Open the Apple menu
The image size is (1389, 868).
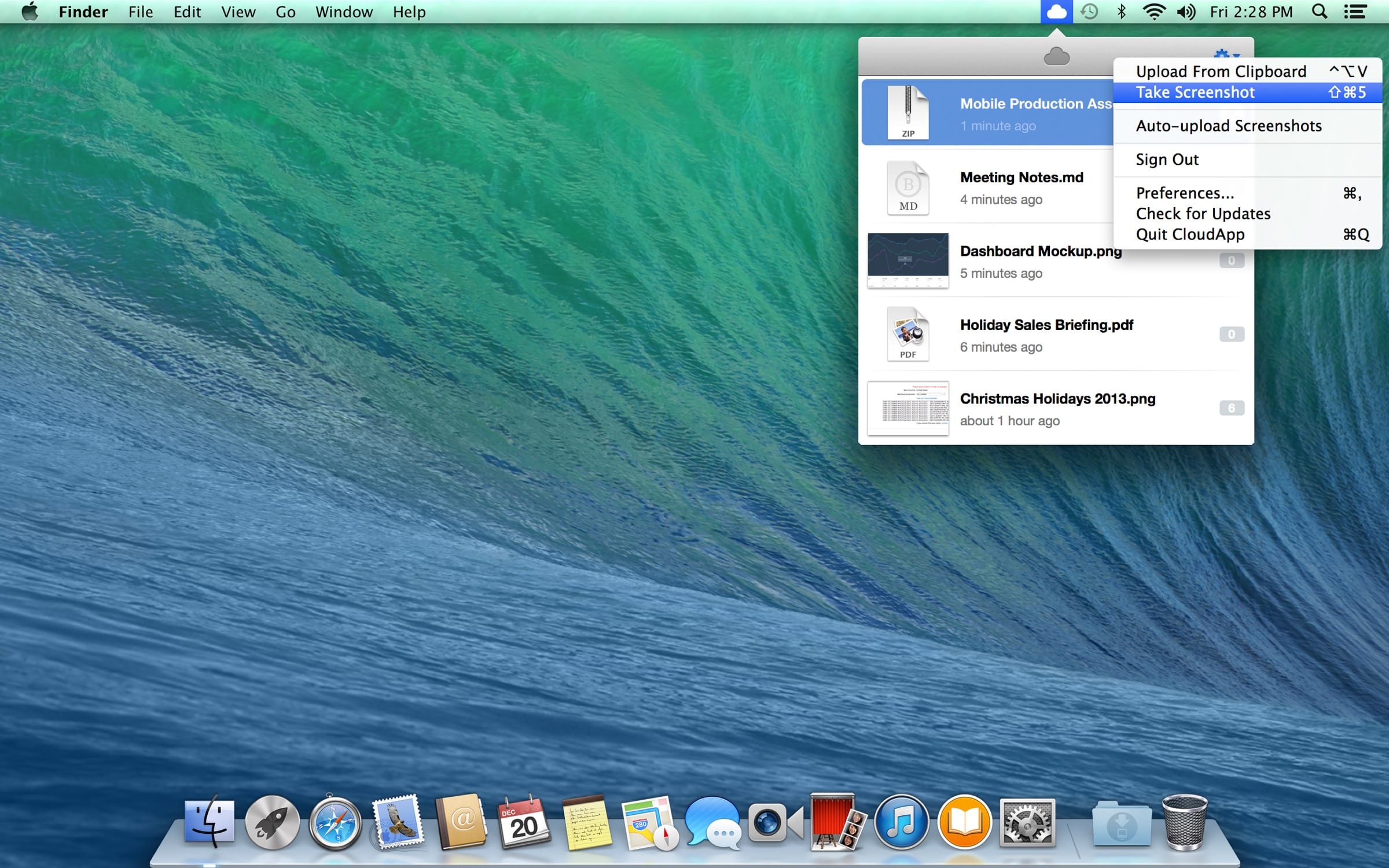coord(30,12)
